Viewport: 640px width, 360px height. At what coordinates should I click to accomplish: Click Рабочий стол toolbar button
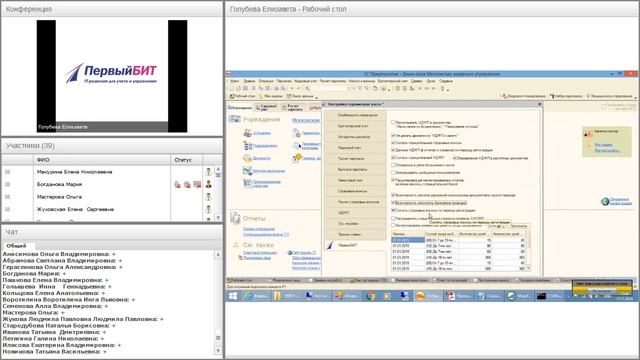point(242,96)
